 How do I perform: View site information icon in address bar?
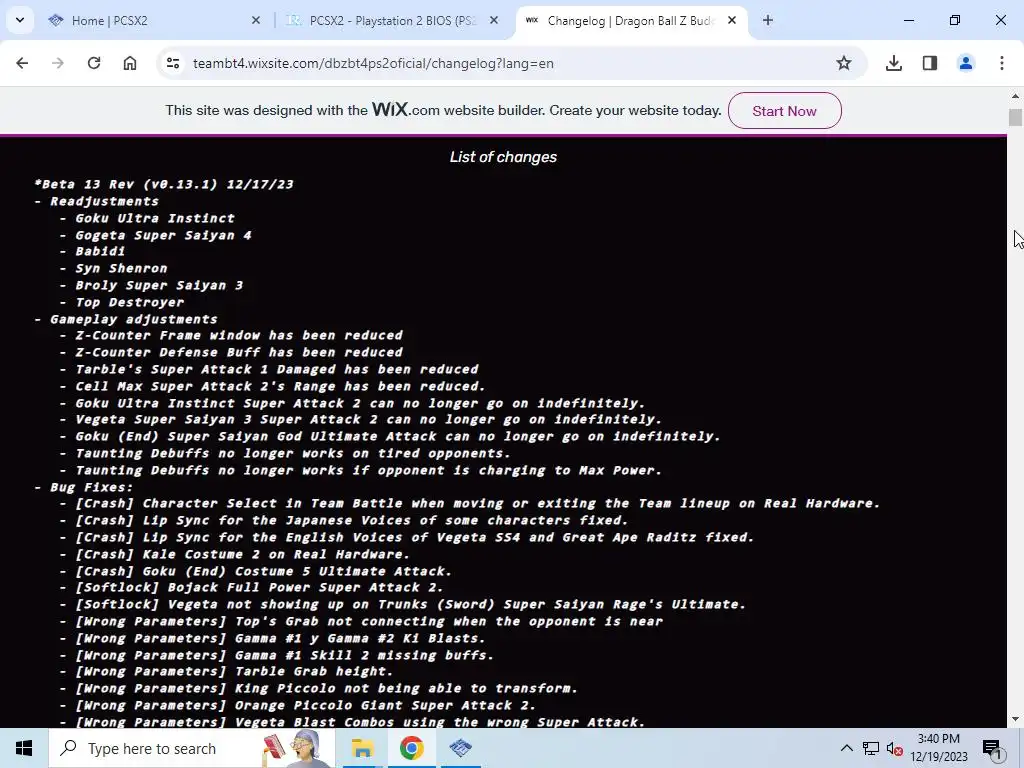click(x=173, y=63)
